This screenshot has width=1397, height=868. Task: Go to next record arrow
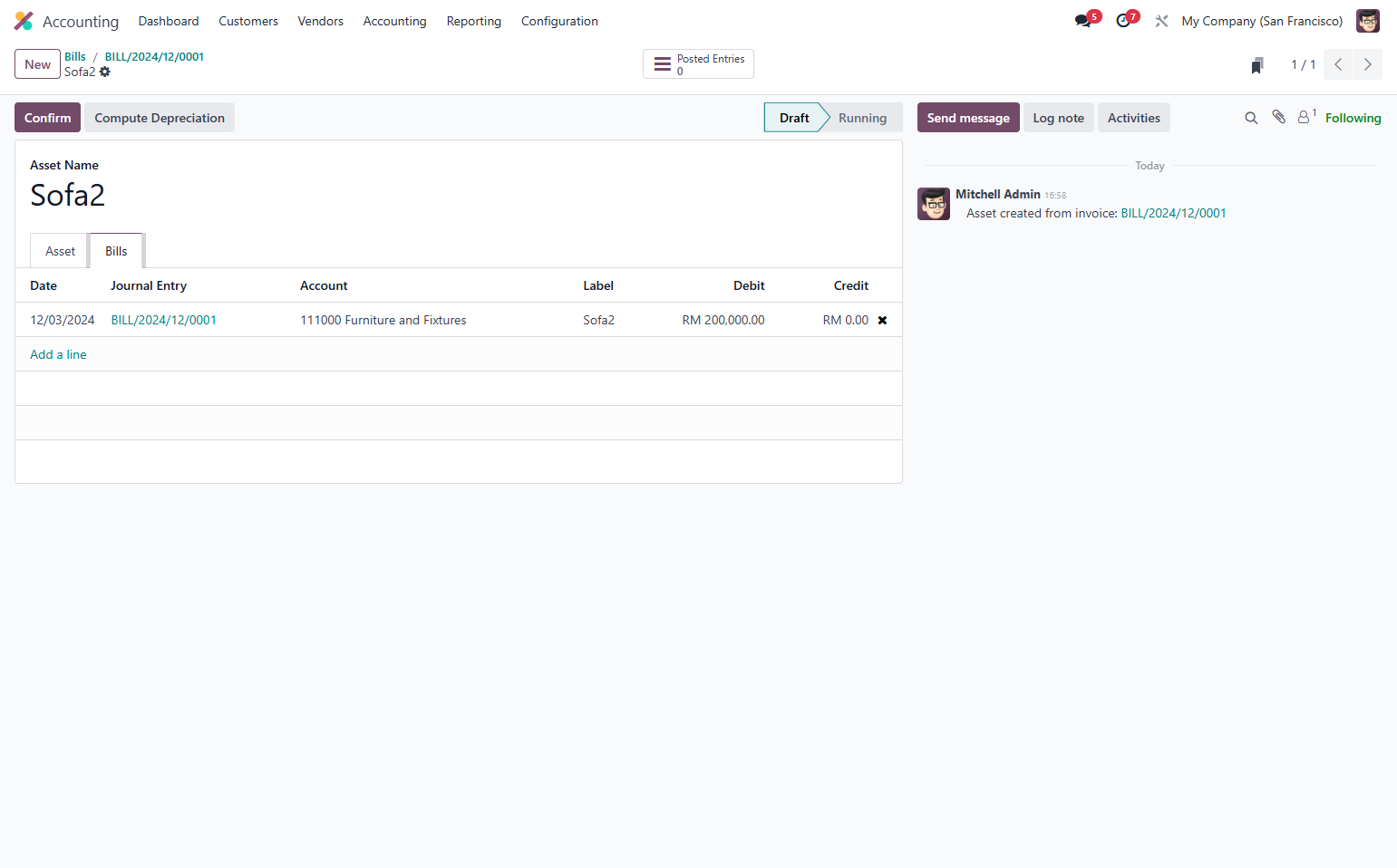pos(1367,64)
